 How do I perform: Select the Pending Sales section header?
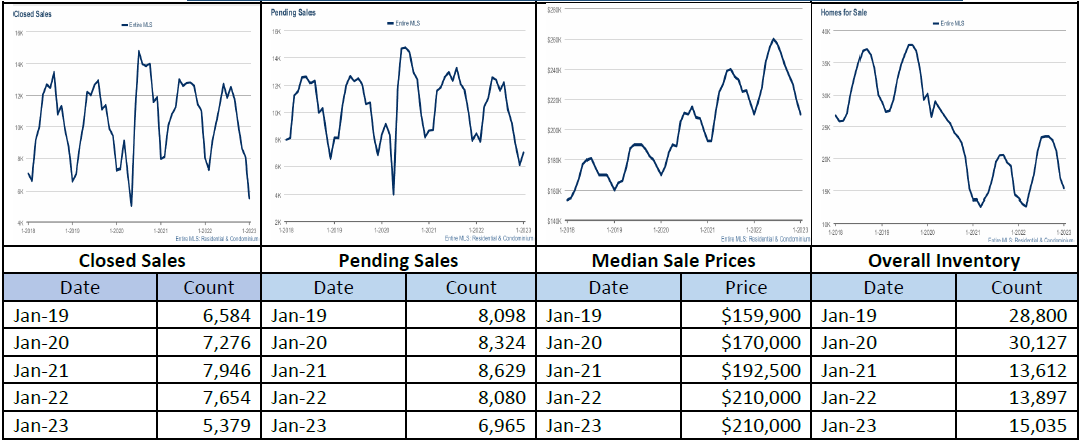398,260
